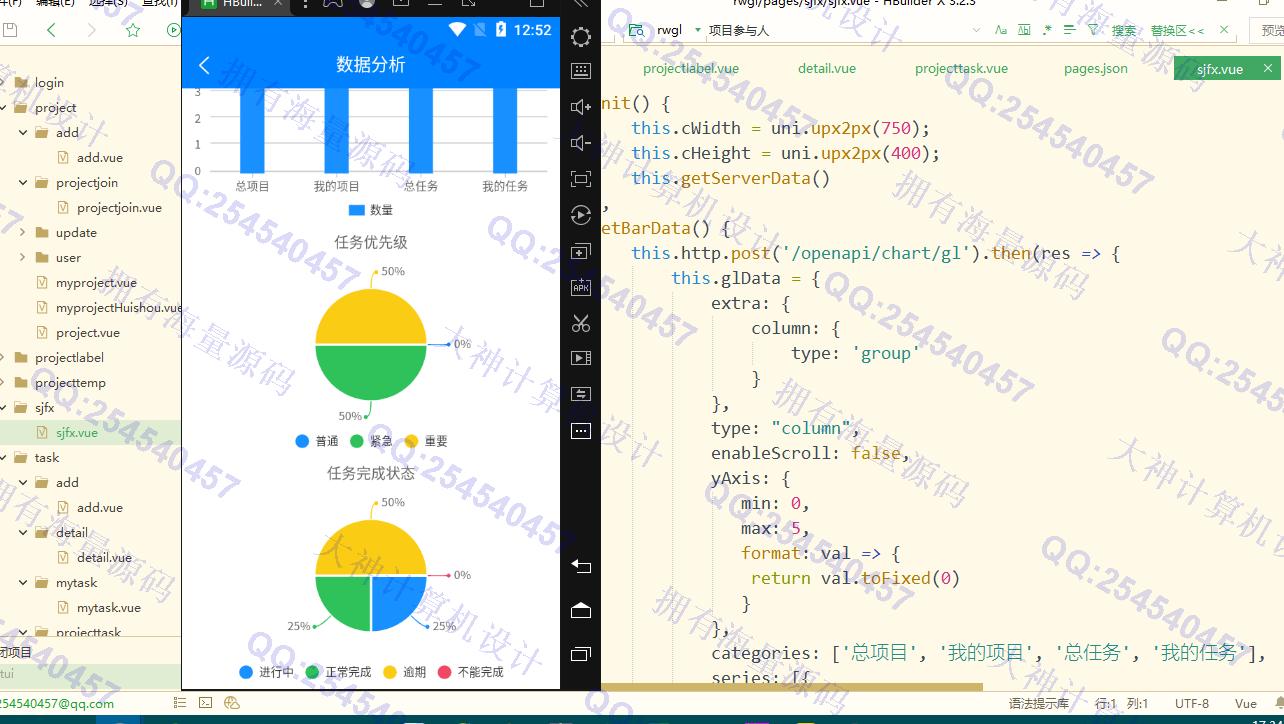Click 语法提示库 in status bar
1284x724 pixels.
tap(1039, 703)
